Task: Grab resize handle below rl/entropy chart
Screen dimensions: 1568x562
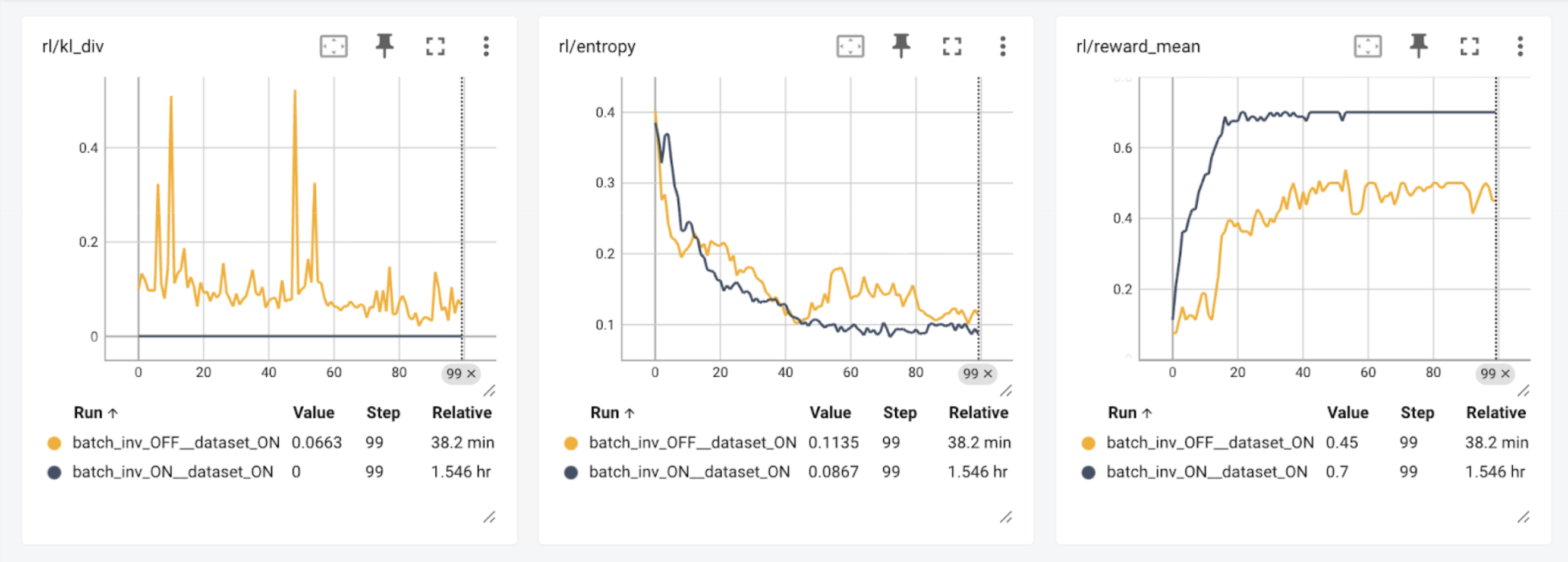Action: coord(1006,390)
